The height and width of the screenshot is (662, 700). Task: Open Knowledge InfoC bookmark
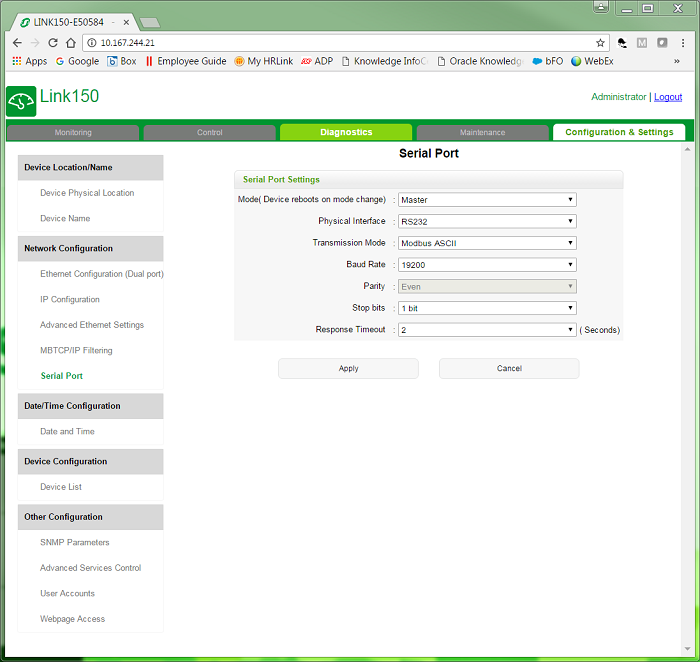(x=384, y=61)
